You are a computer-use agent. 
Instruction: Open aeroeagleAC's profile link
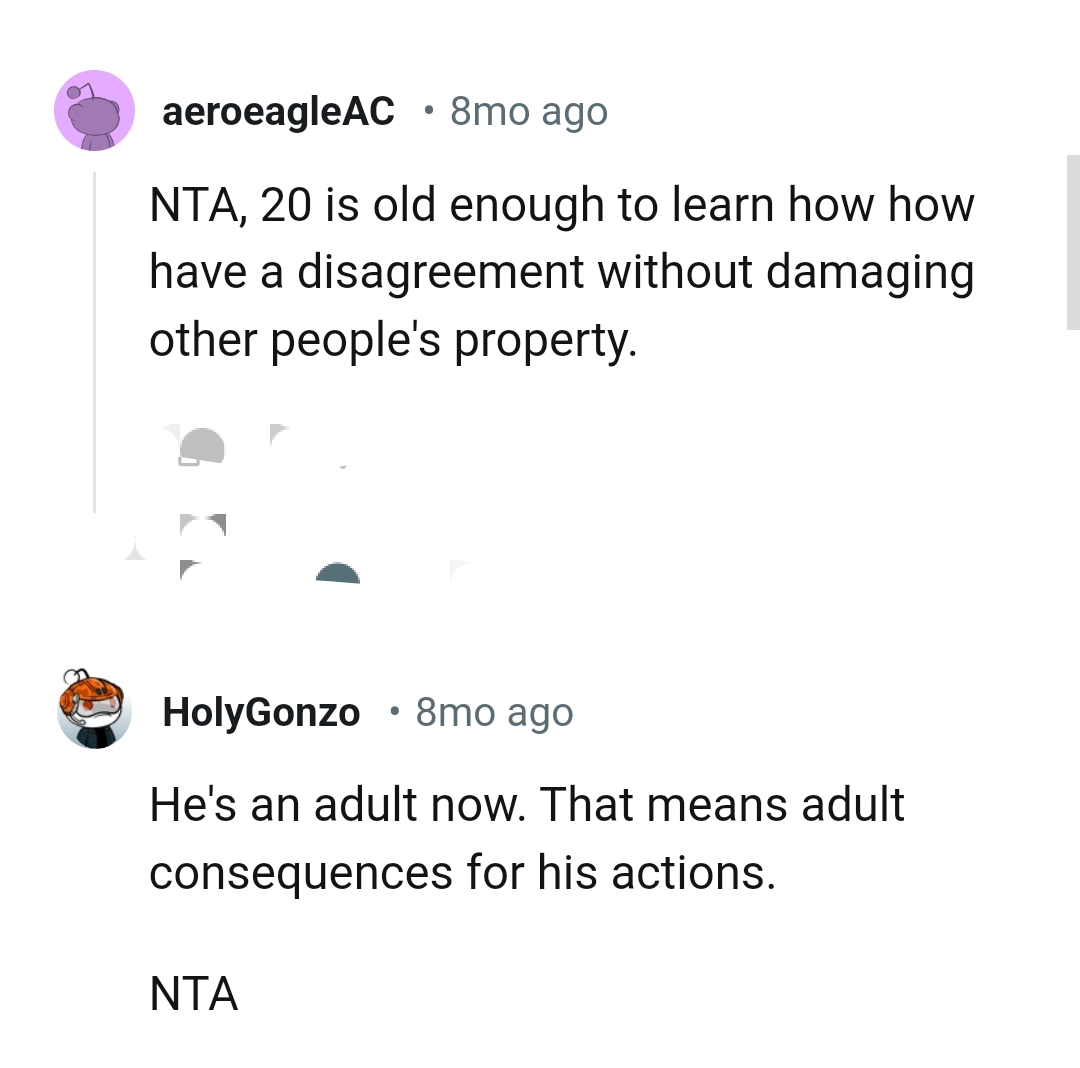click(277, 110)
